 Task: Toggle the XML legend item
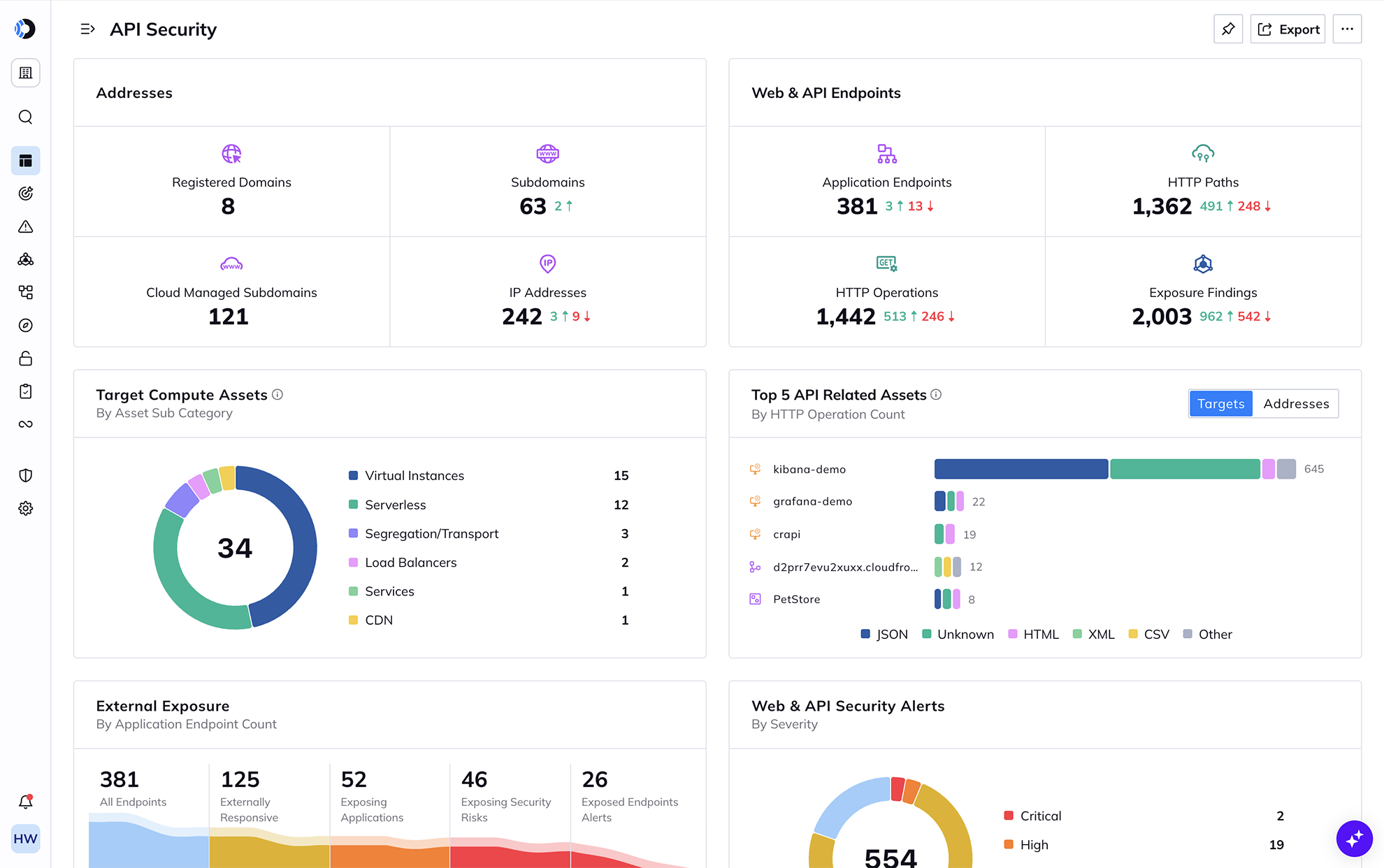pos(1093,634)
